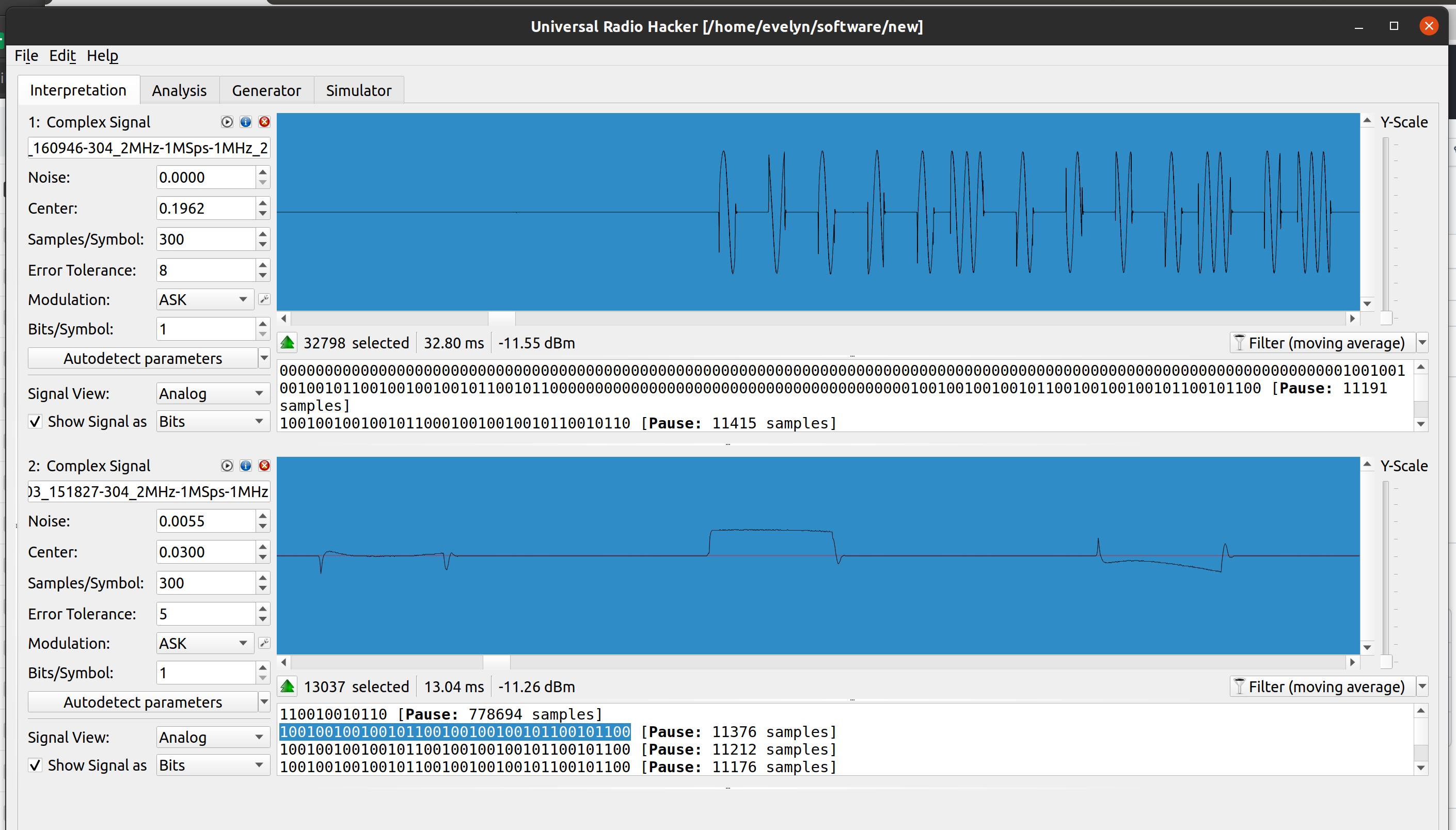Open the Edit menu

[x=62, y=55]
